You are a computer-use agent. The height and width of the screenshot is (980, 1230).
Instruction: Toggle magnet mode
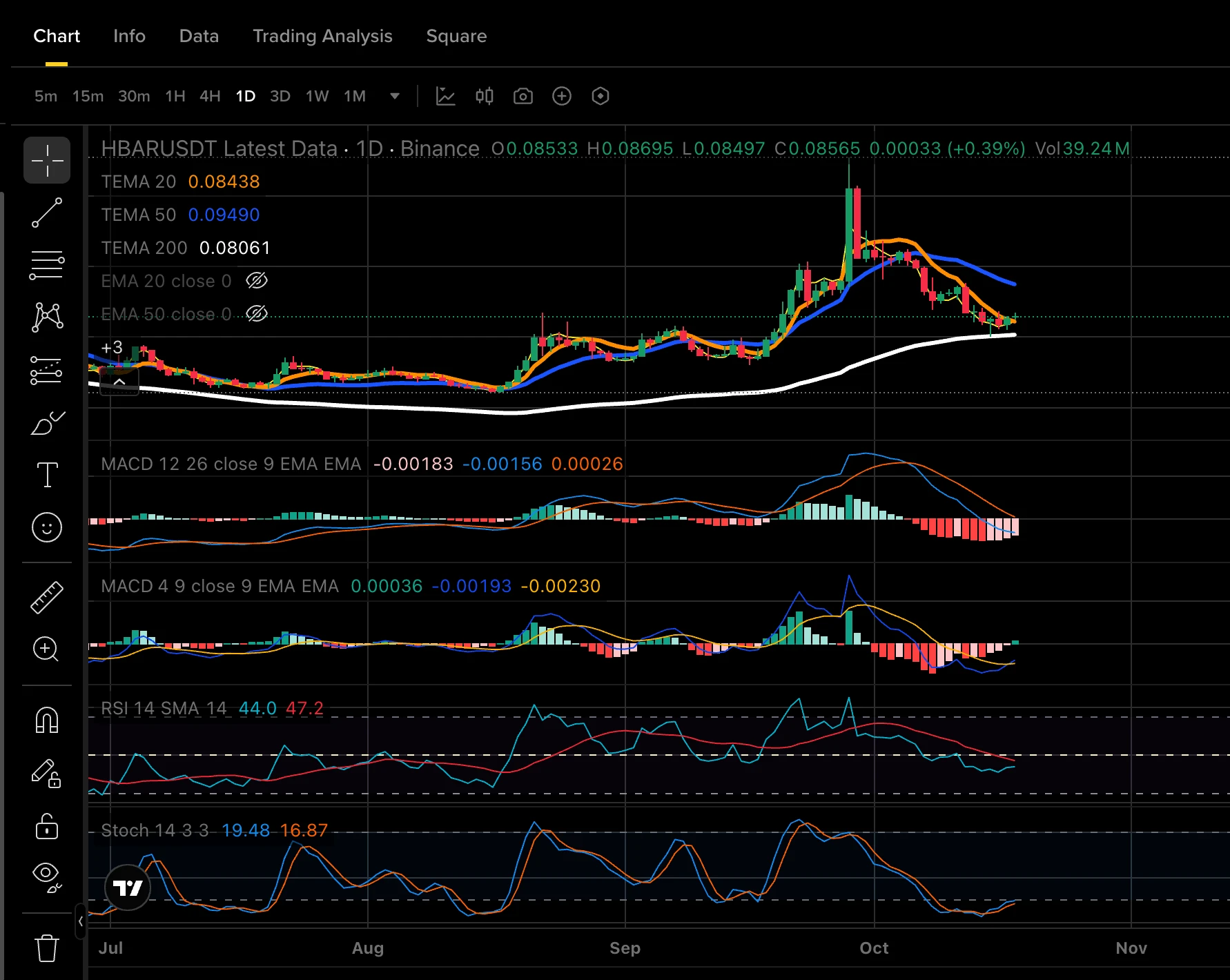click(47, 721)
